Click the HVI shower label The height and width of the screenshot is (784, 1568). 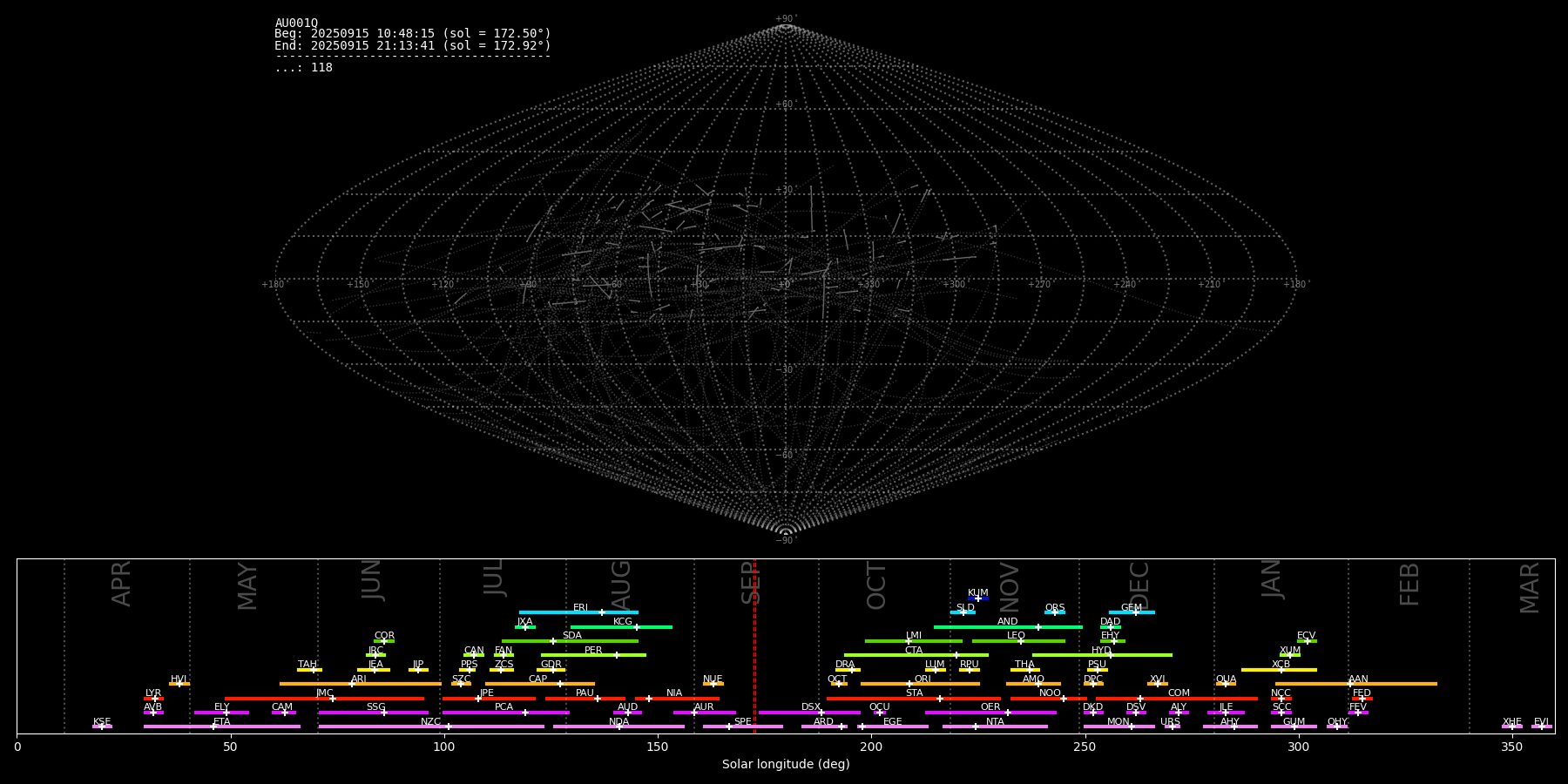click(x=179, y=679)
